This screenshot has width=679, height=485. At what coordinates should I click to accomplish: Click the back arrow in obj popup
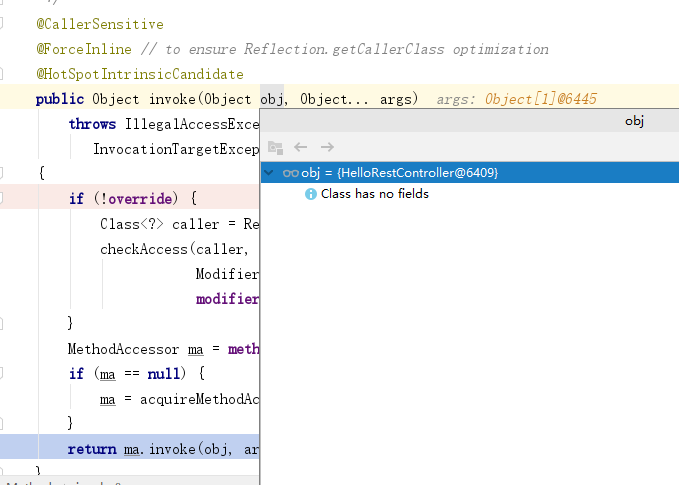click(x=300, y=147)
